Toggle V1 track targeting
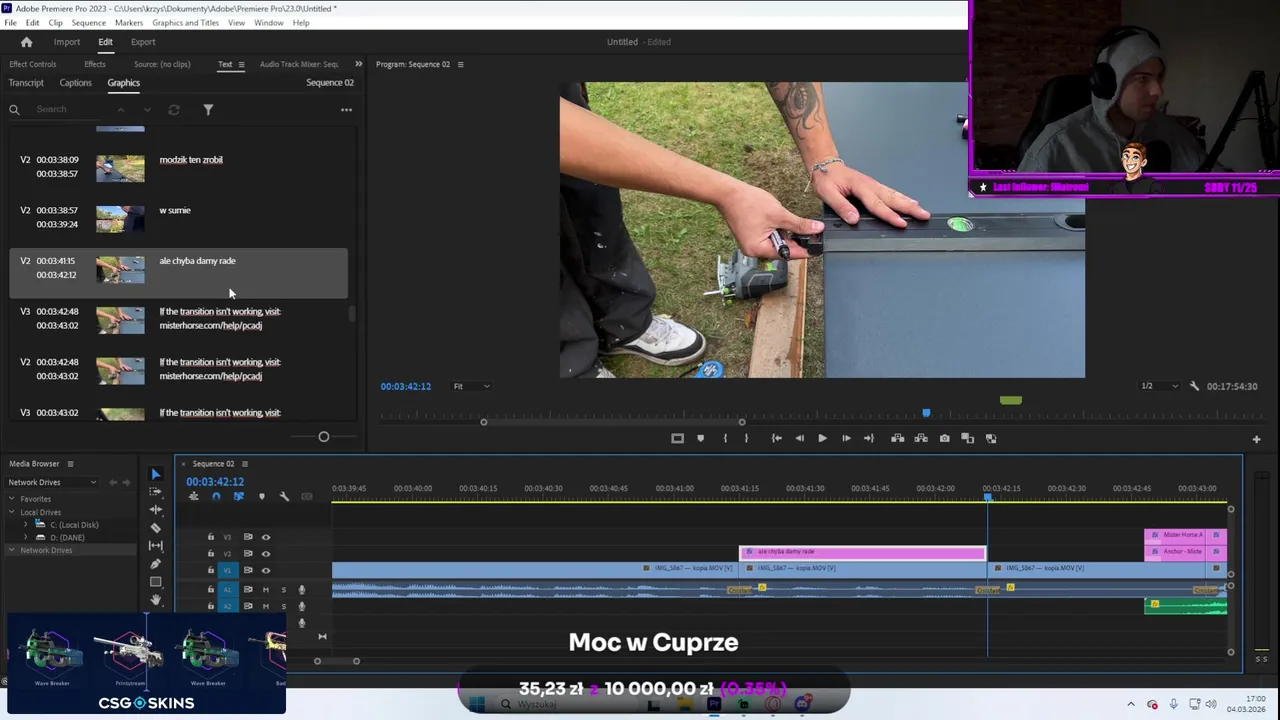 pos(227,570)
